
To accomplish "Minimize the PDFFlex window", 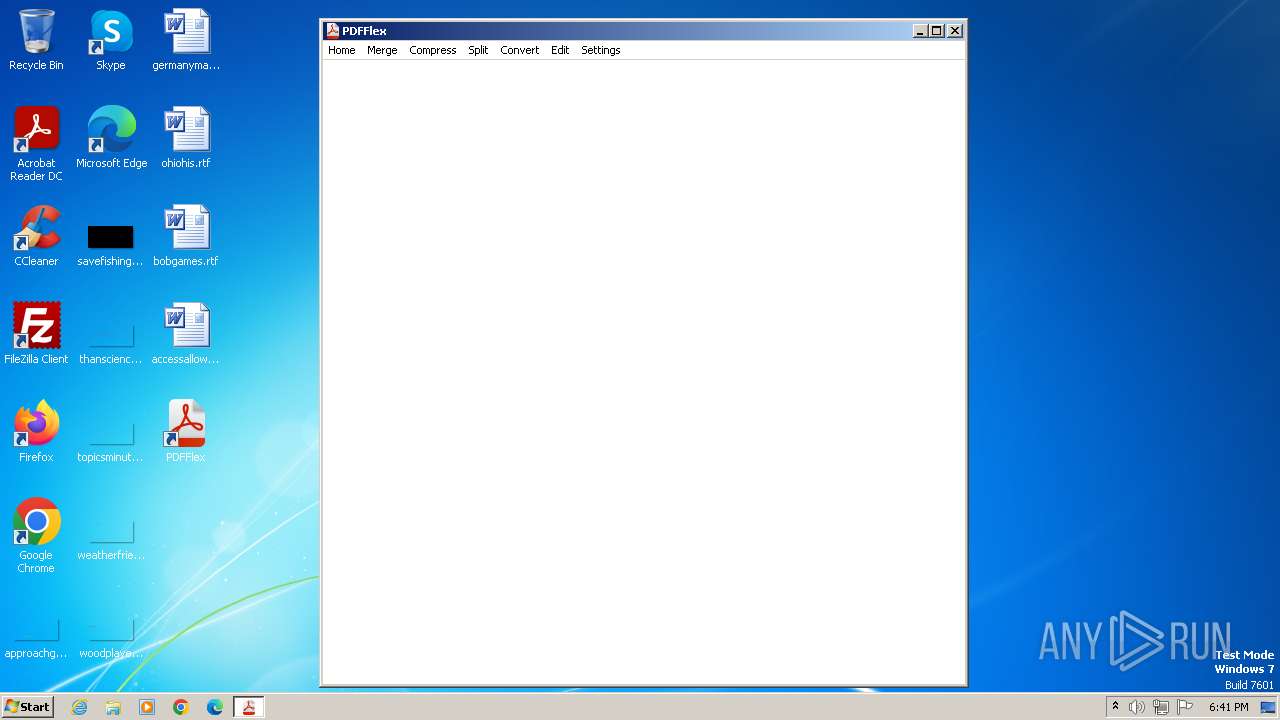I will tap(920, 31).
